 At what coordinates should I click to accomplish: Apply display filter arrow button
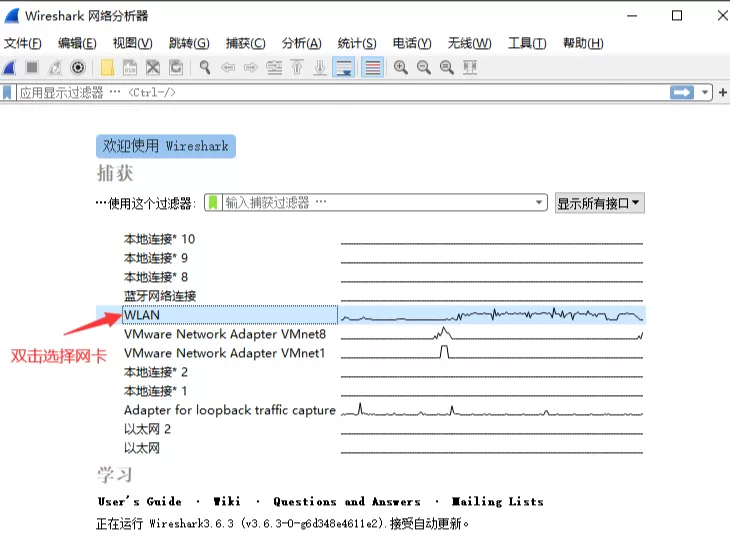pyautogui.click(x=682, y=93)
